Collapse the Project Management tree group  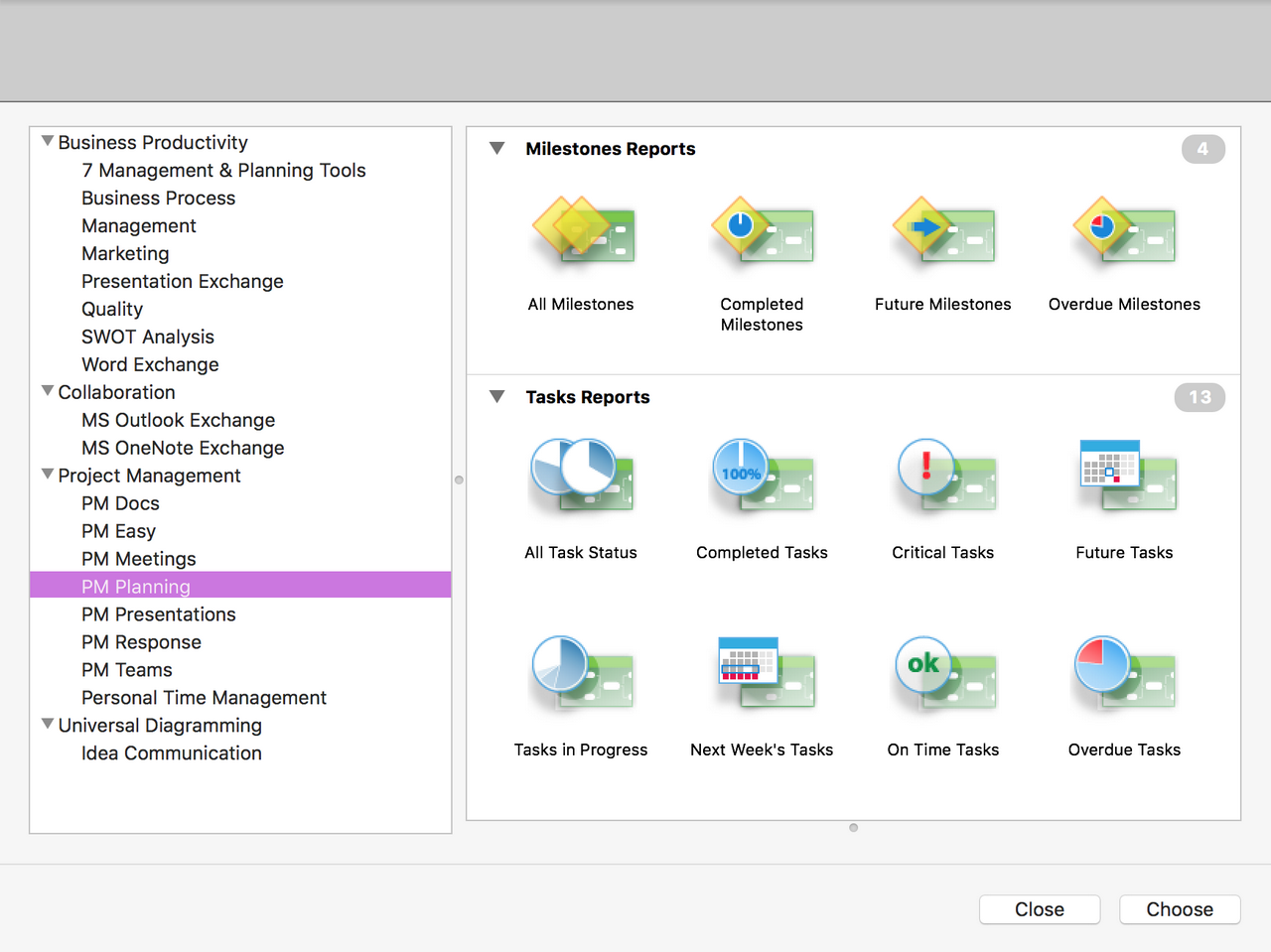47,475
